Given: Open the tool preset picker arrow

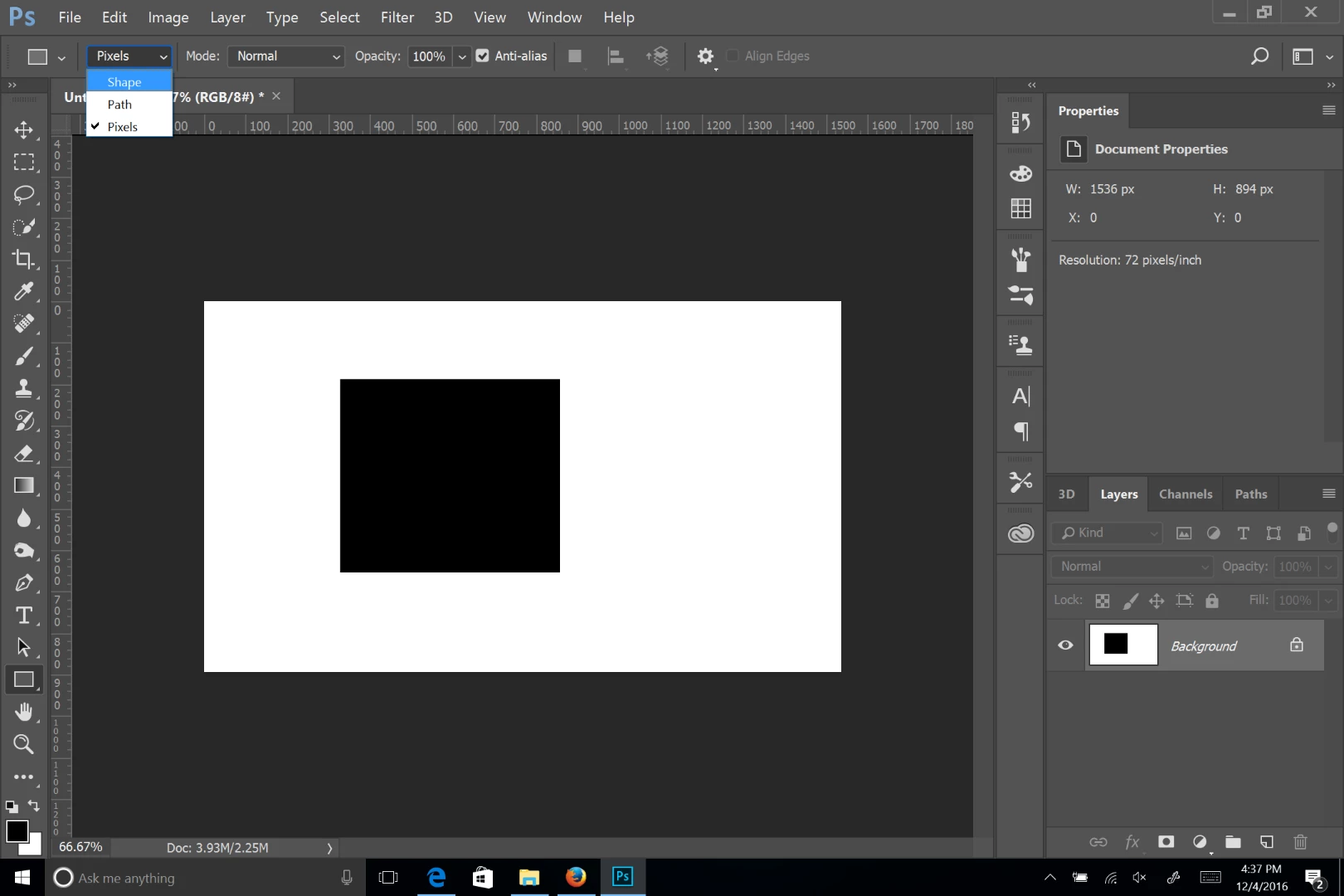Looking at the screenshot, I should pos(61,57).
